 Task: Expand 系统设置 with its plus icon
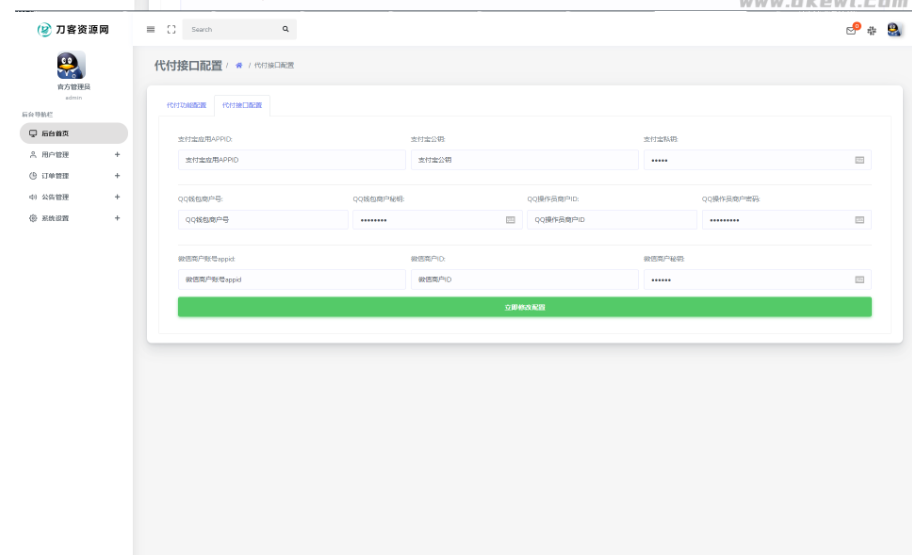tap(117, 218)
